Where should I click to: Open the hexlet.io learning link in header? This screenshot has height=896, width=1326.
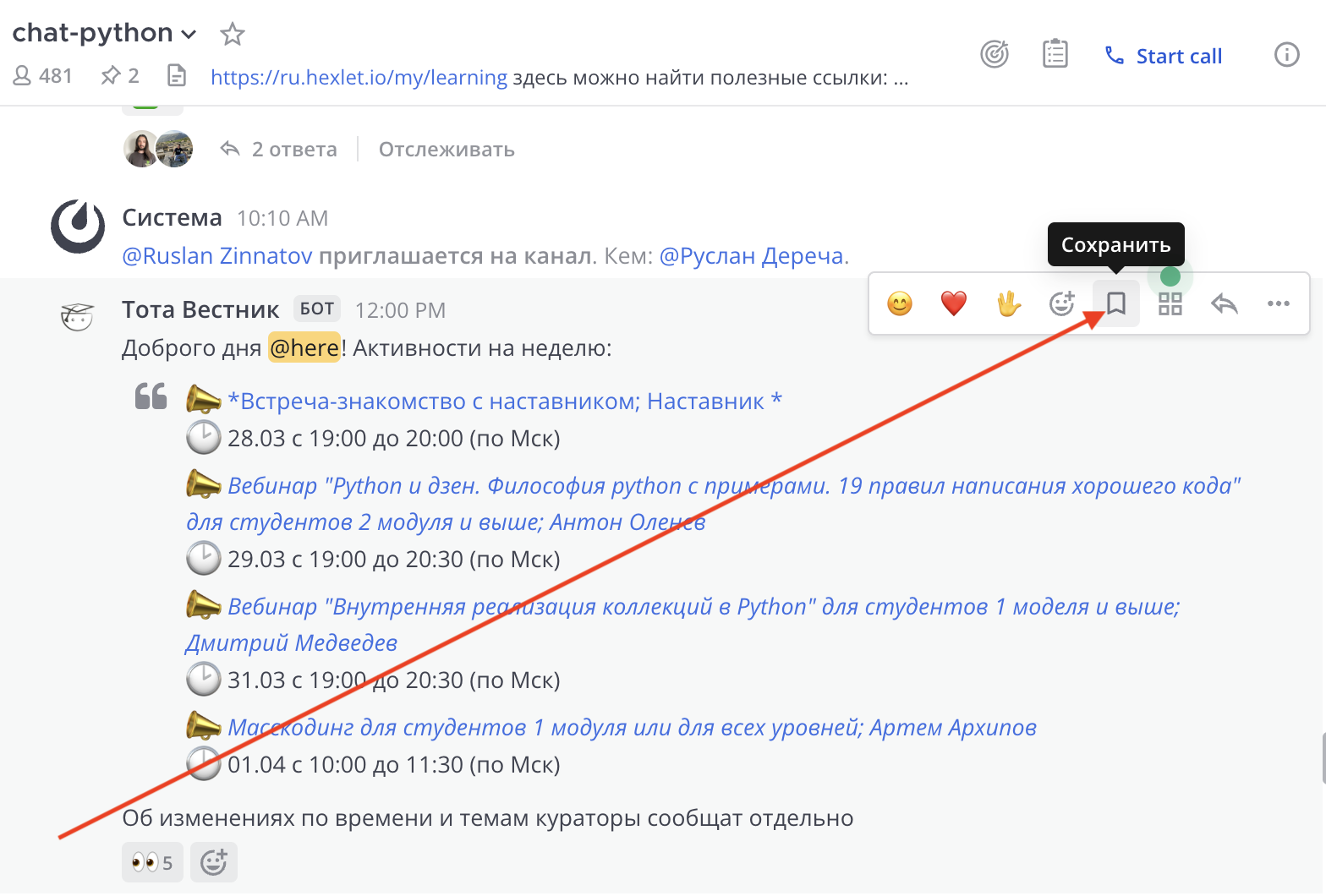[x=359, y=78]
